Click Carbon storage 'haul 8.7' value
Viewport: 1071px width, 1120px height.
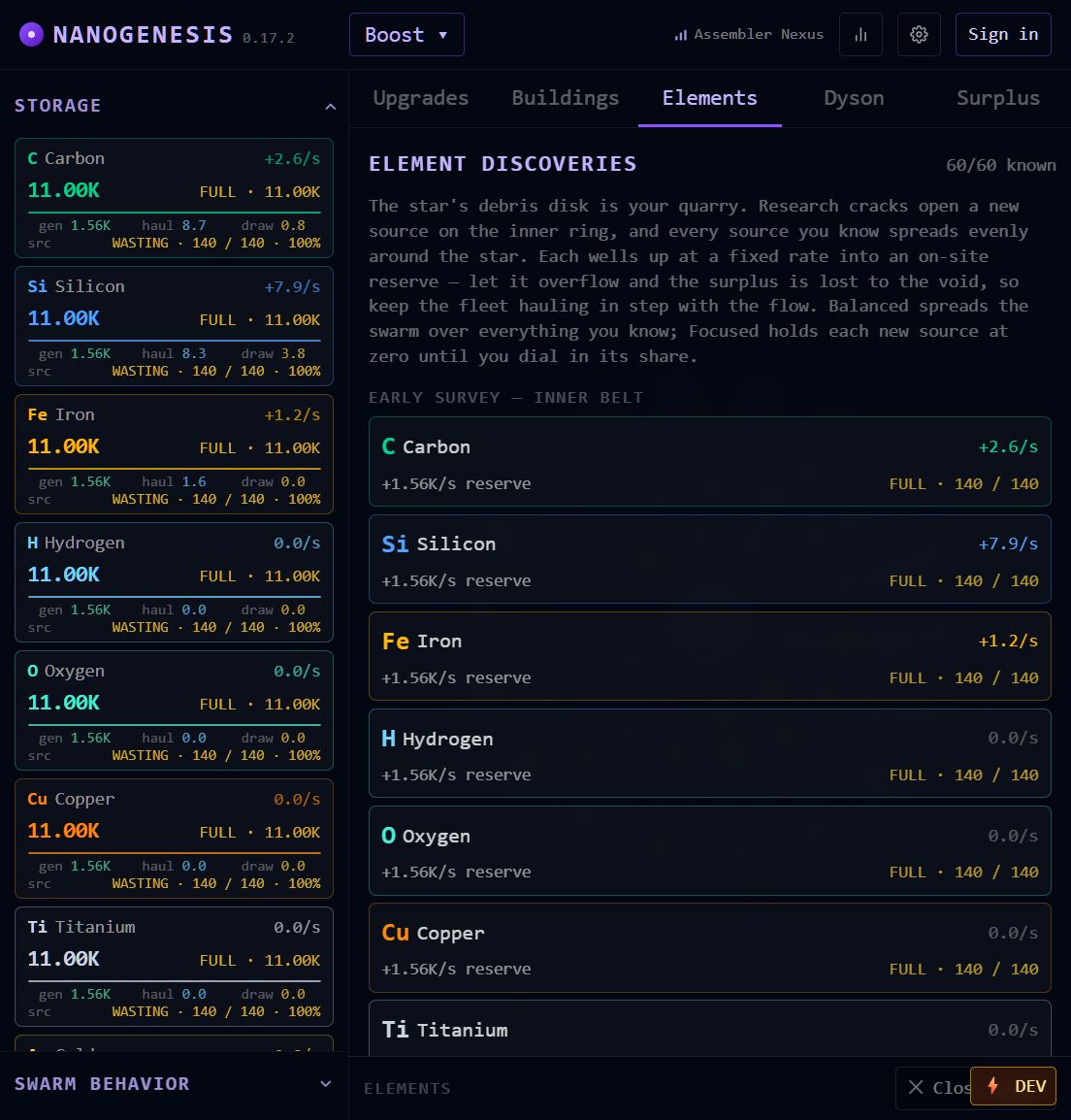click(x=174, y=225)
